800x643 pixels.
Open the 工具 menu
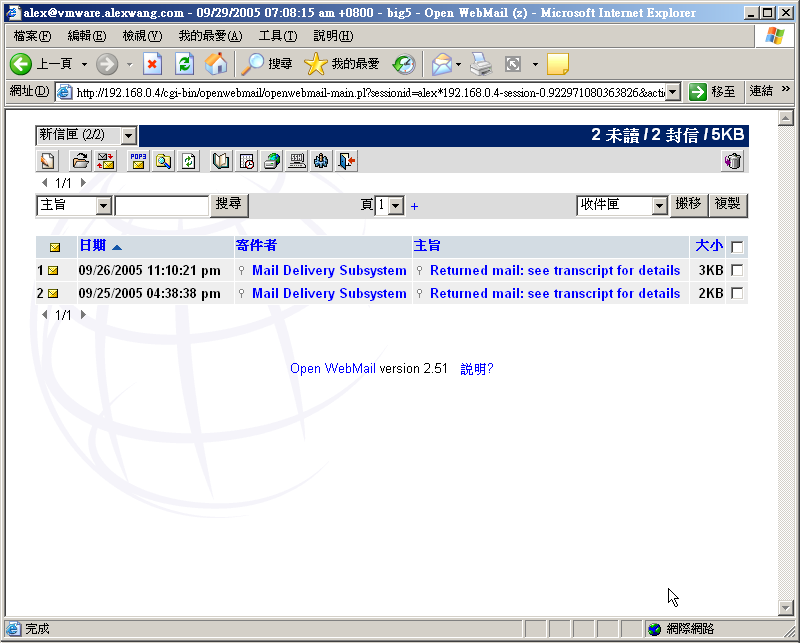click(277, 36)
